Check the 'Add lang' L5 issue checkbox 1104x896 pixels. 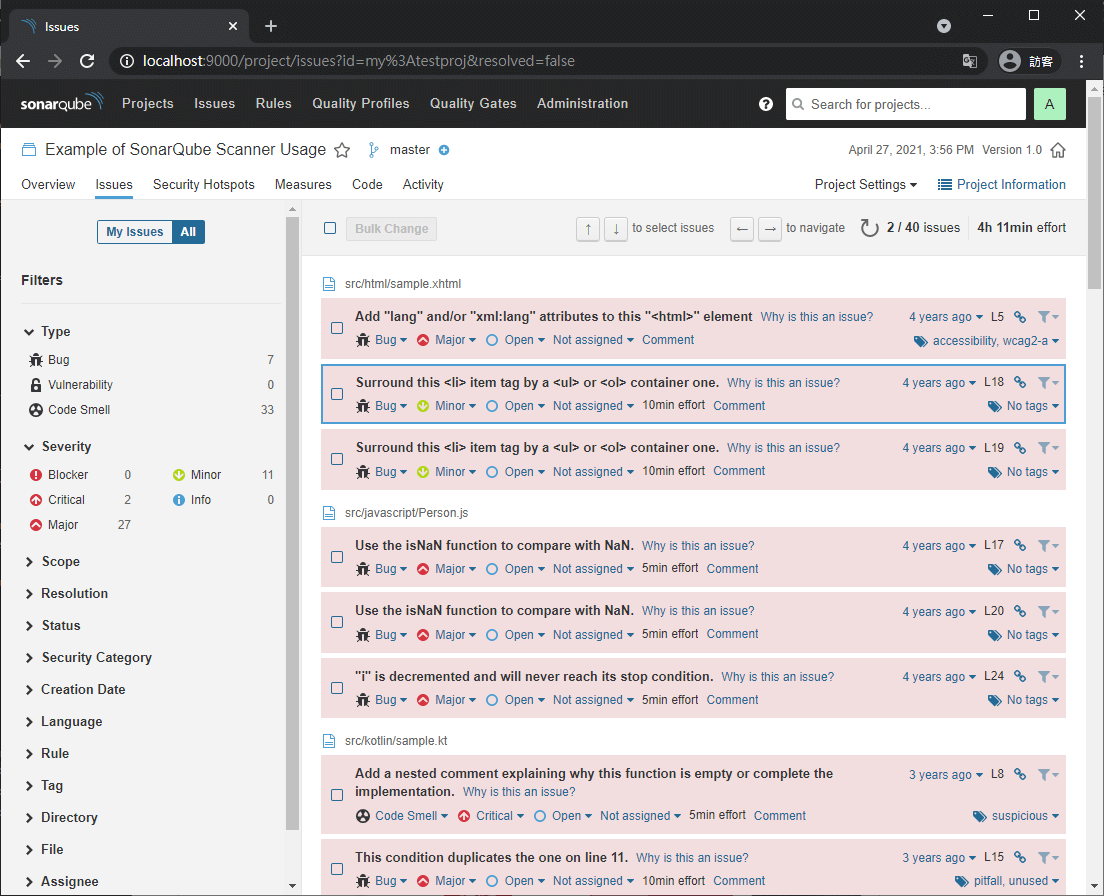click(x=337, y=328)
